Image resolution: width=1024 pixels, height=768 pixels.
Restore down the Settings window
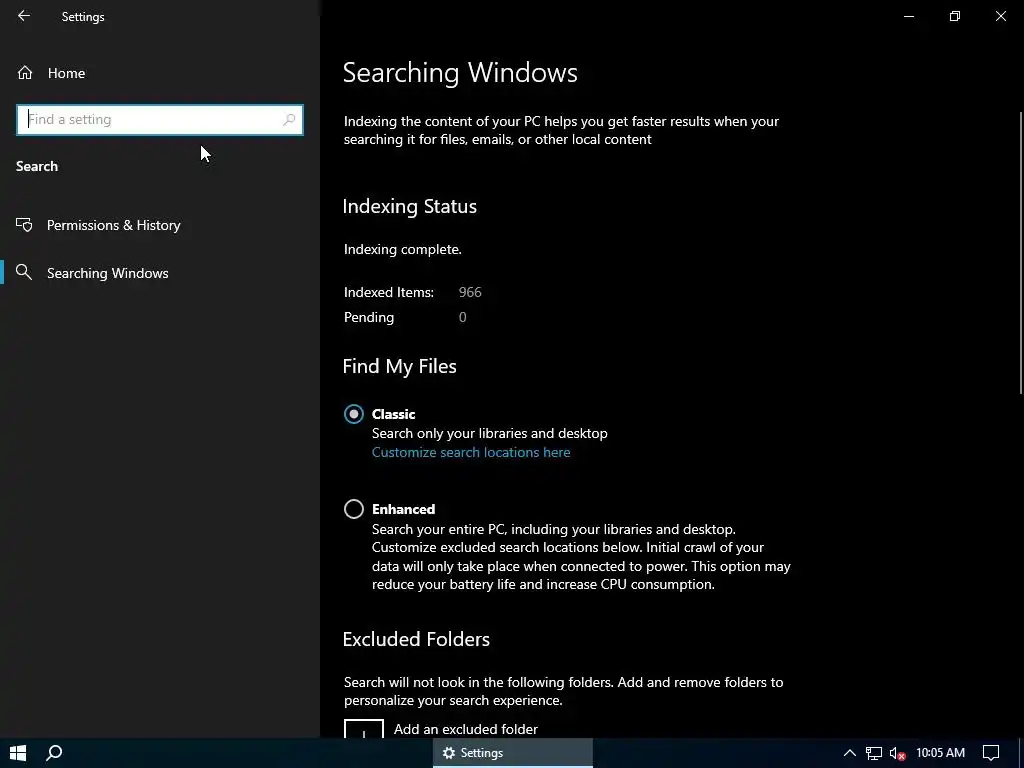click(x=955, y=16)
